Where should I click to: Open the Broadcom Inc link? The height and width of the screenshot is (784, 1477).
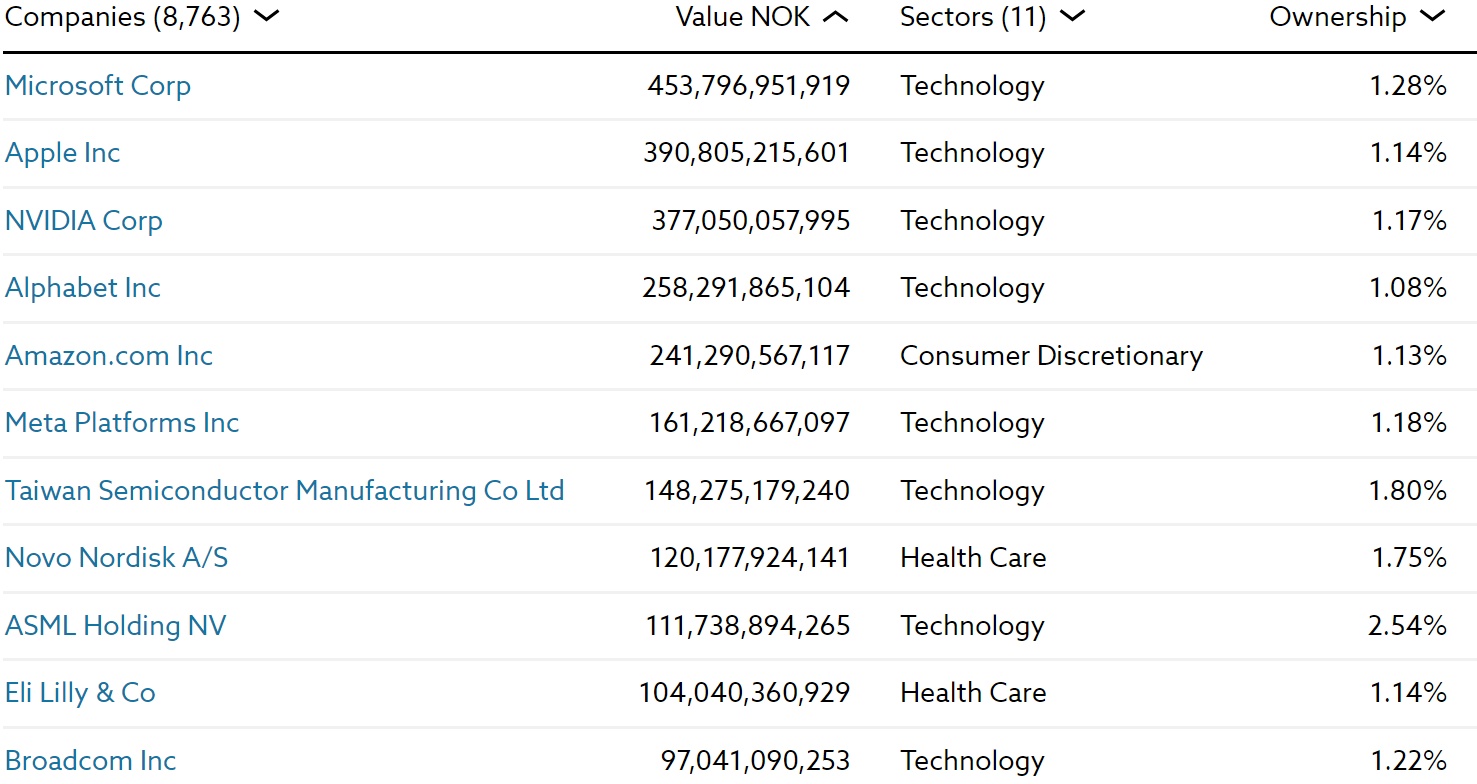[91, 761]
